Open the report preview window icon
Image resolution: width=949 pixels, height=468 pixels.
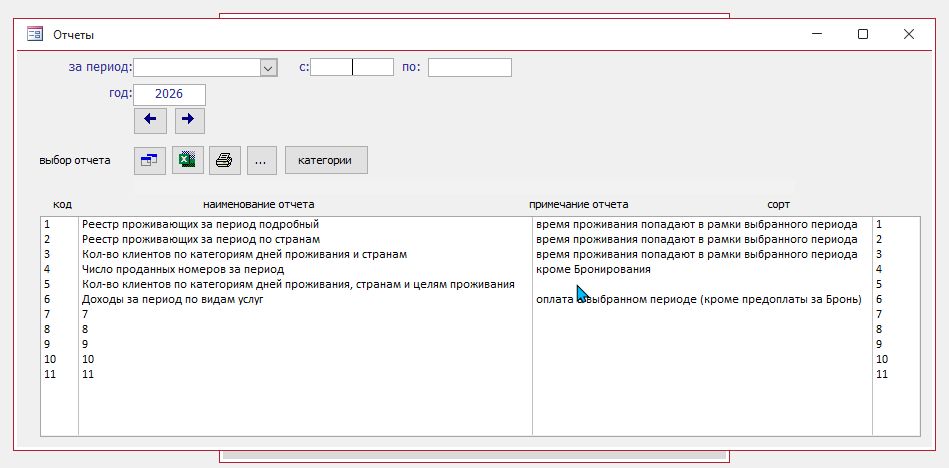click(150, 160)
